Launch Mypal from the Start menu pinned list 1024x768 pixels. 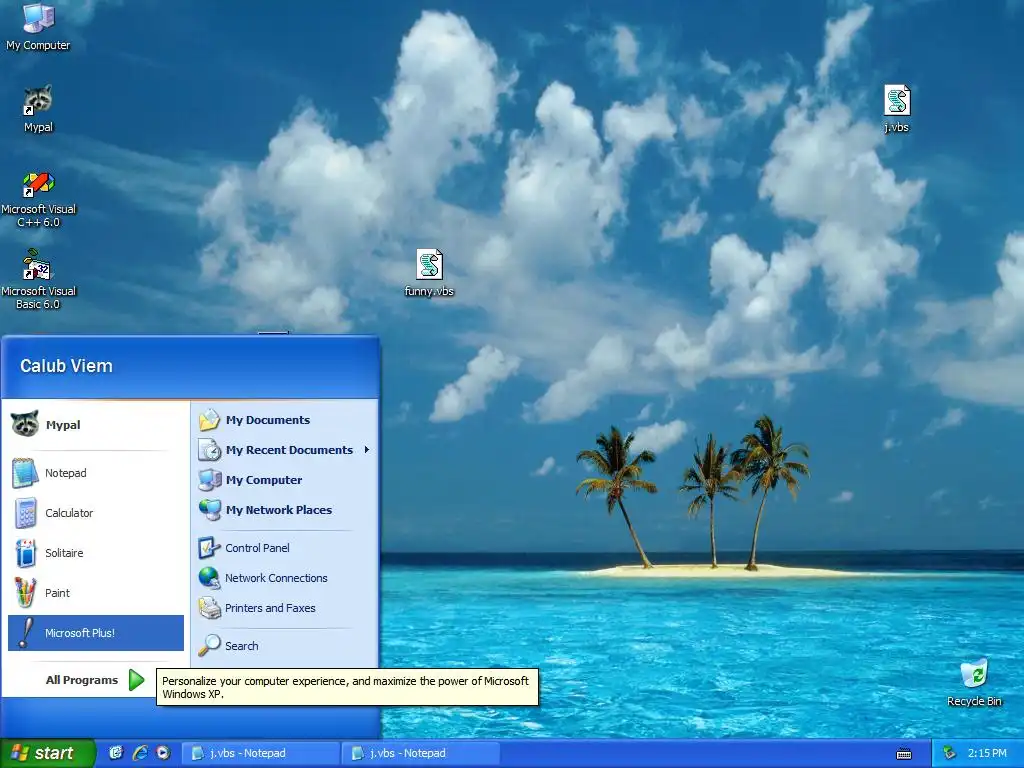click(95, 424)
